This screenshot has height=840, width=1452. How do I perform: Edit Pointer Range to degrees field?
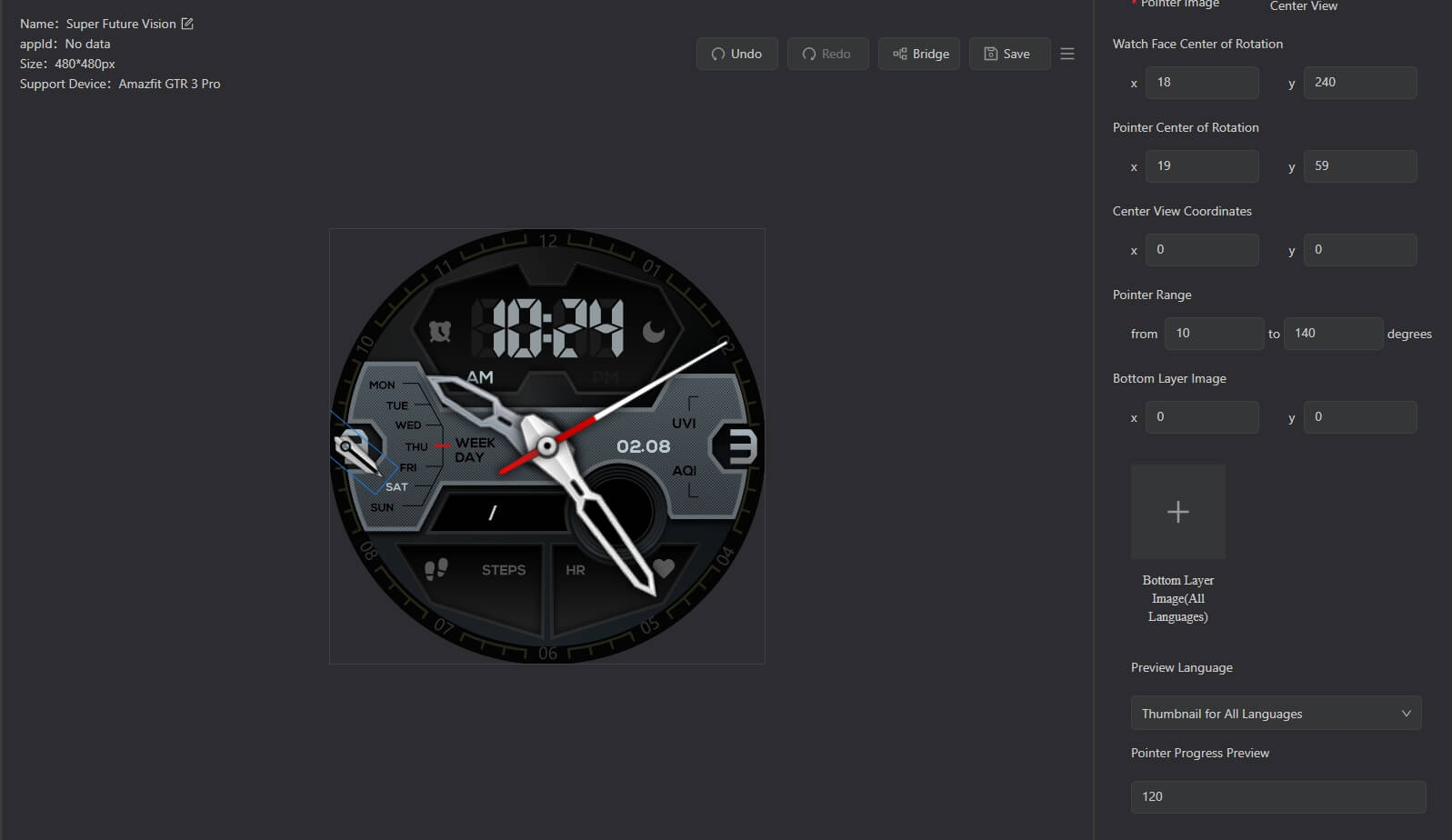point(1333,334)
